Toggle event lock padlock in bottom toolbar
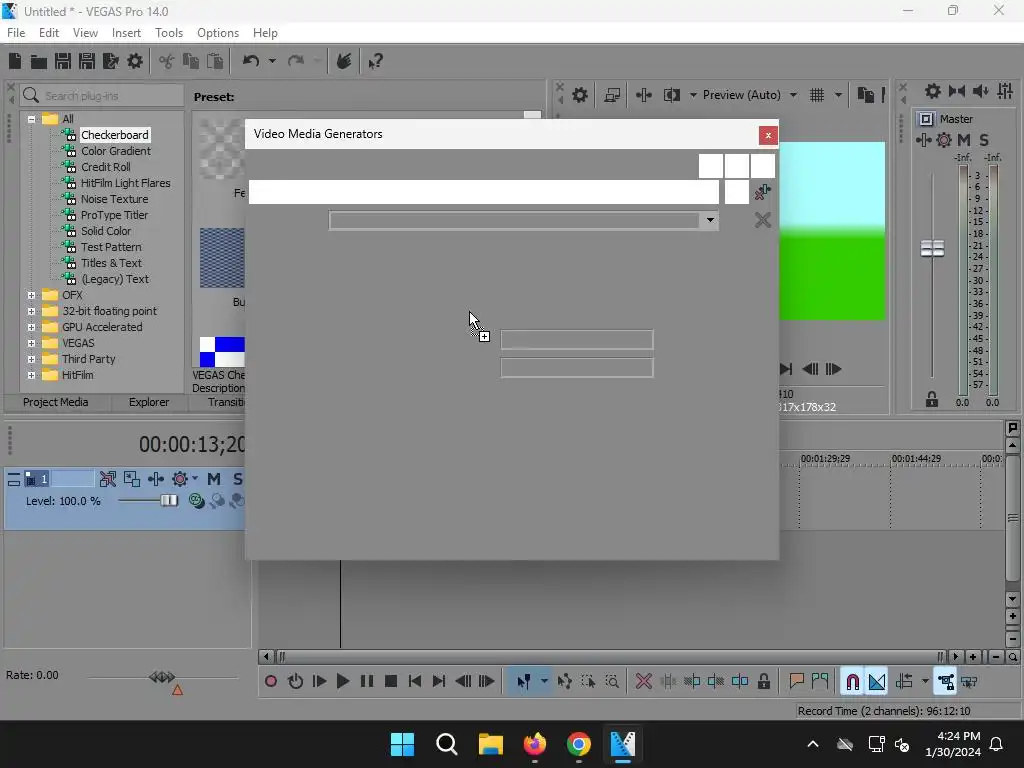 pyautogui.click(x=763, y=682)
